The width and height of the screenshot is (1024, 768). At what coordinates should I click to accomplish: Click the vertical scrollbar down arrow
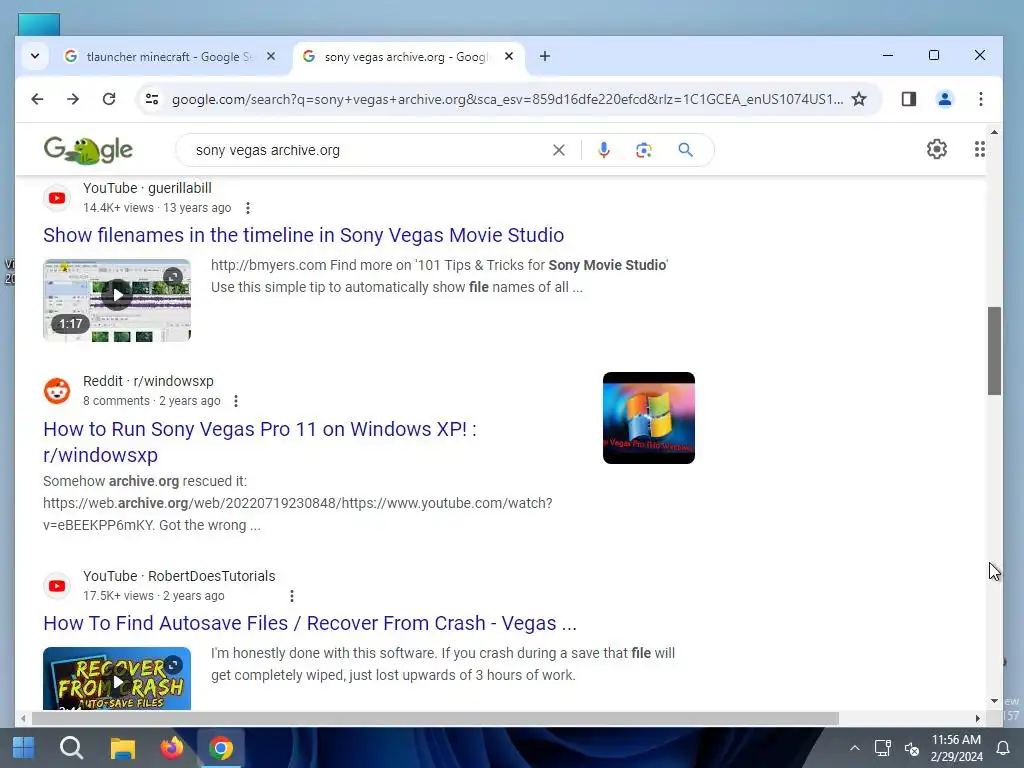[x=994, y=701]
